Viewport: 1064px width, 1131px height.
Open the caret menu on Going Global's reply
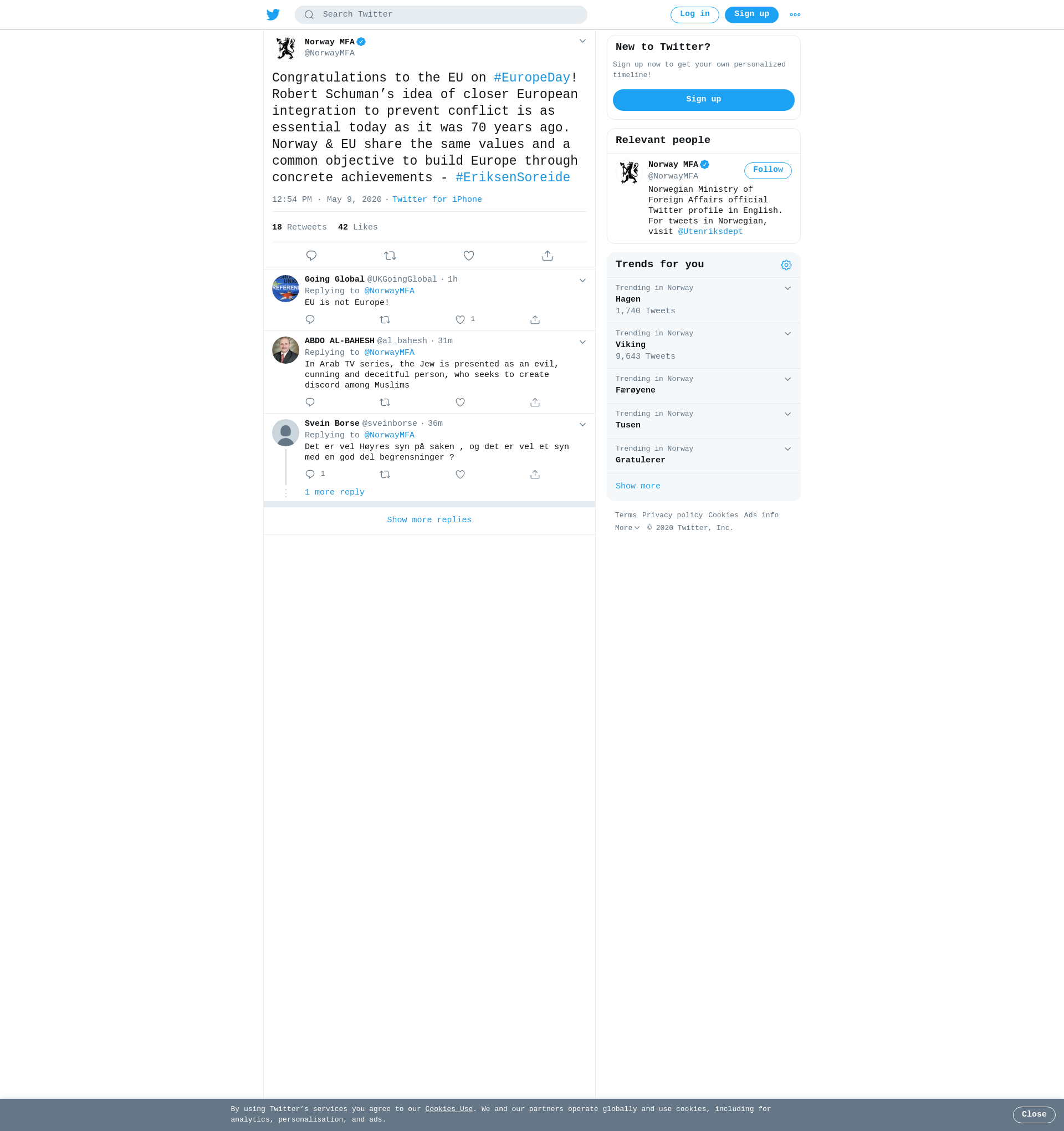(x=582, y=281)
